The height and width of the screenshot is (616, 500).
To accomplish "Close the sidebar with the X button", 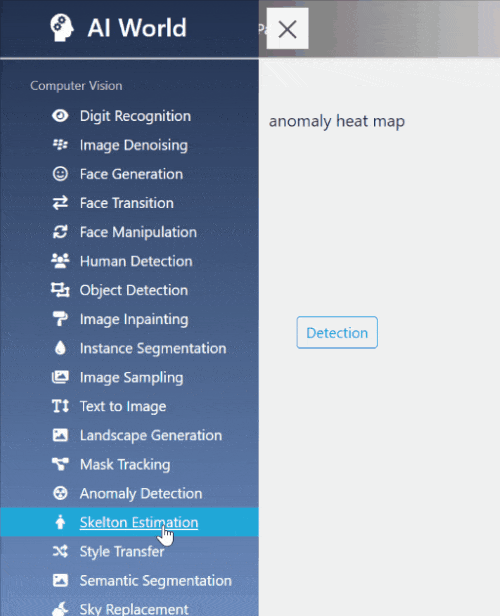I will point(288,29).
